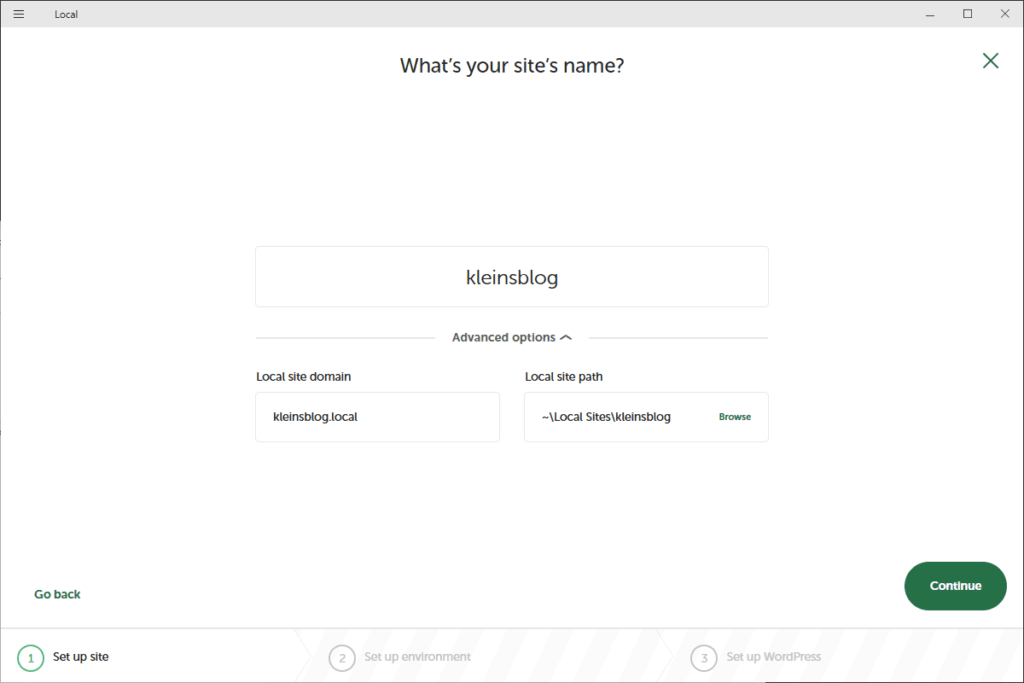Select the Set up site step label
Image resolution: width=1024 pixels, height=683 pixels.
81,657
